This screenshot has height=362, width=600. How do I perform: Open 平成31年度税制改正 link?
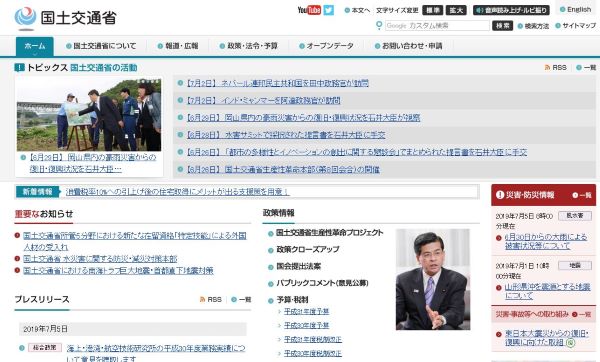tap(313, 339)
